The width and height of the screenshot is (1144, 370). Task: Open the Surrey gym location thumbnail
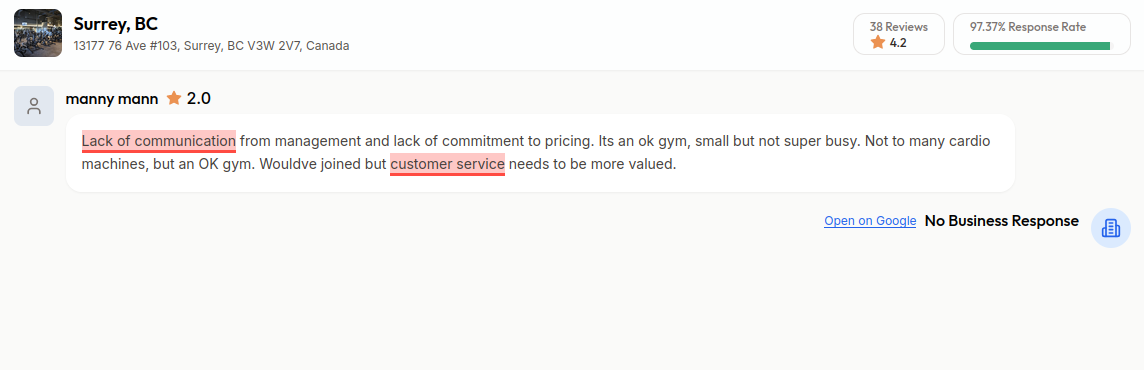point(38,33)
